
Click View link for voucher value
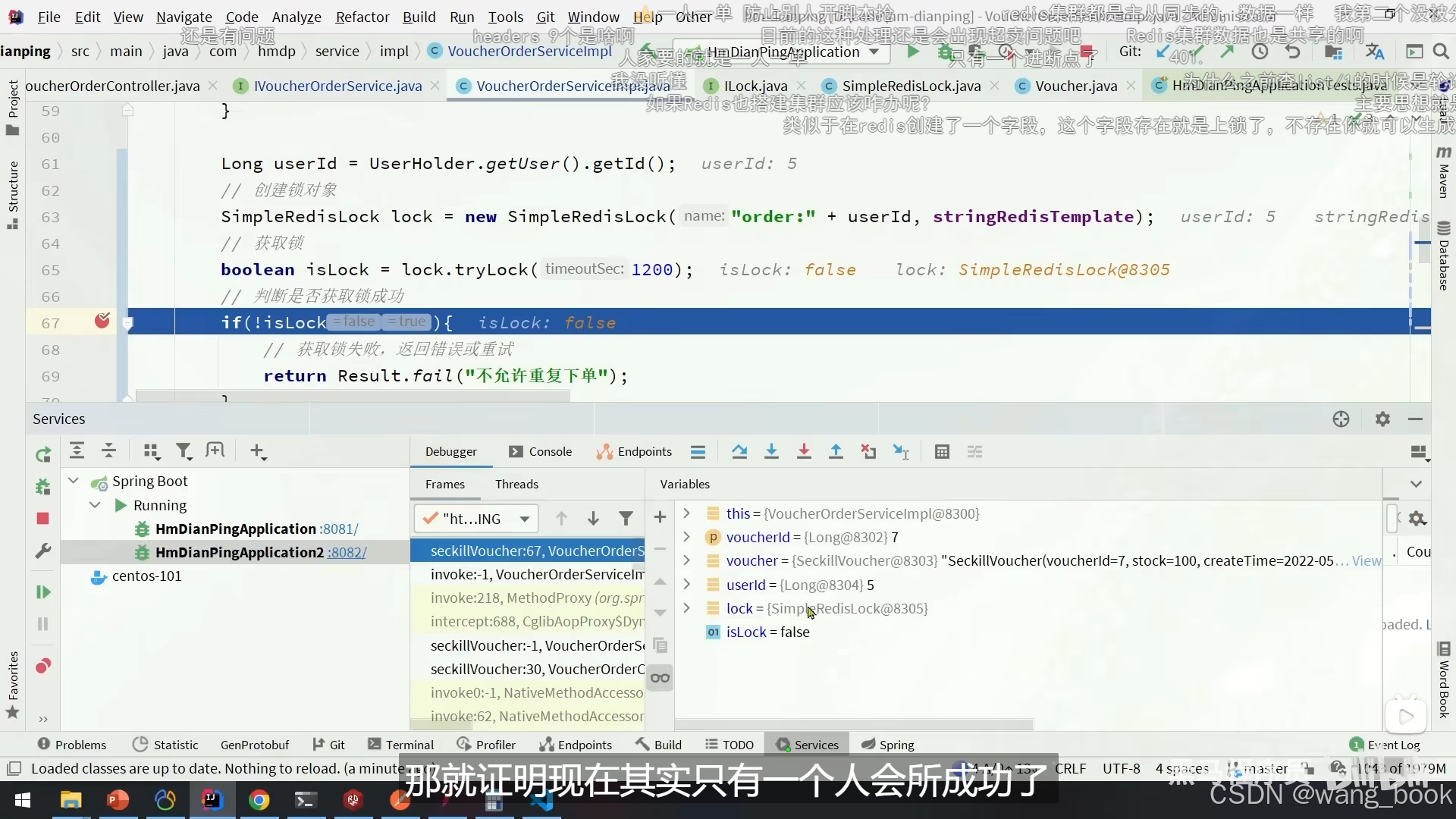(1367, 561)
